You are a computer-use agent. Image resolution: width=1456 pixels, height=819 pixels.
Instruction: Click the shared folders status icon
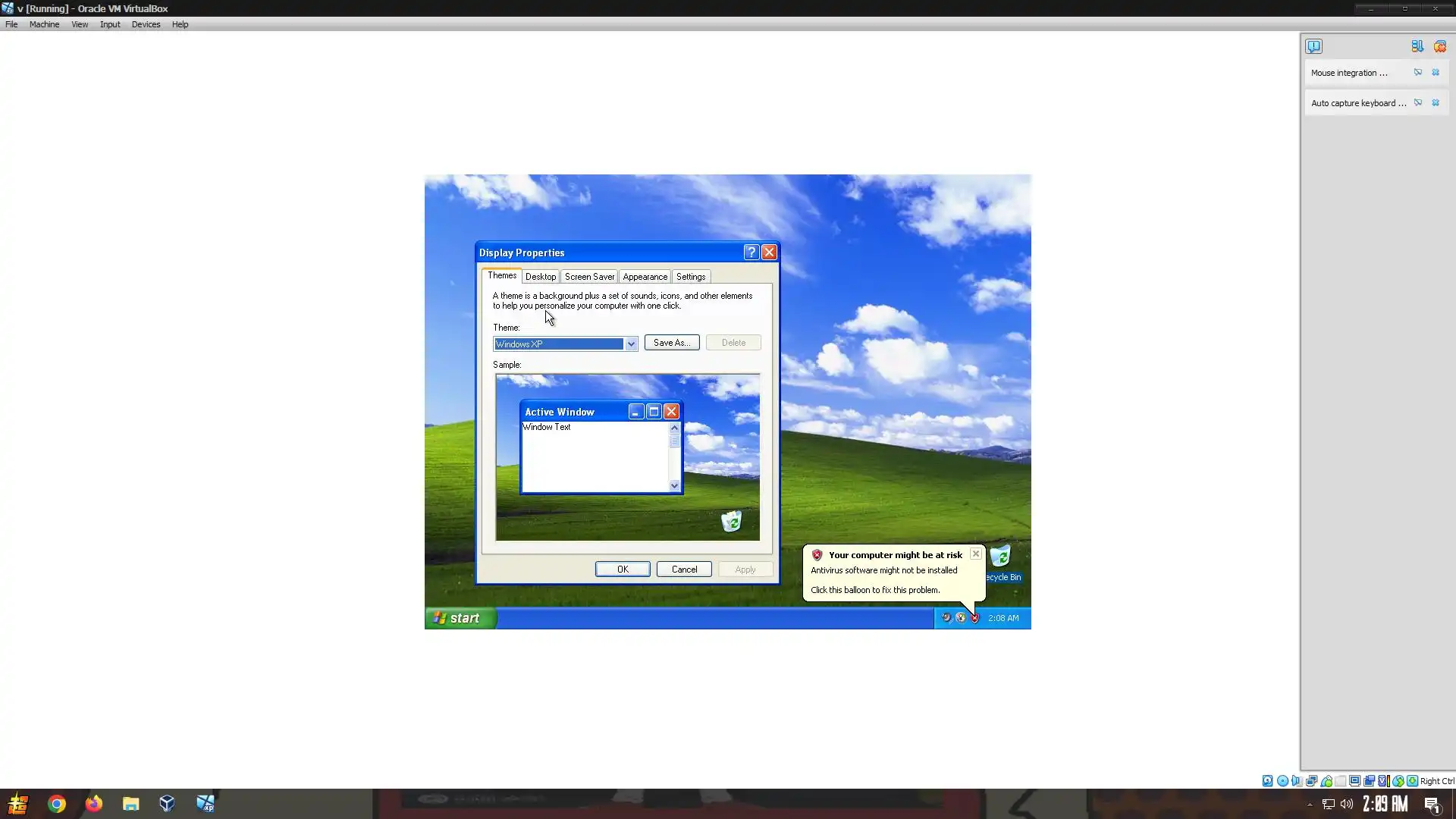(1340, 780)
